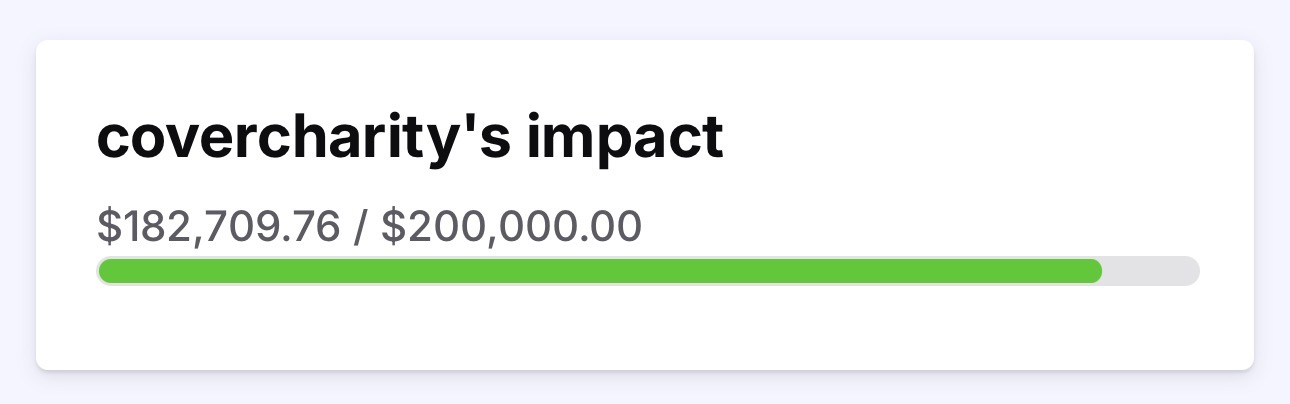
Task: Click the raised amount $182,709.76
Action: click(219, 226)
